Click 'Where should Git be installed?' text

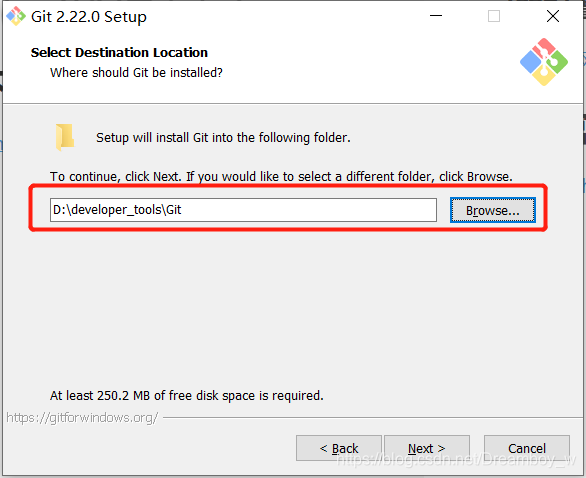[x=136, y=73]
